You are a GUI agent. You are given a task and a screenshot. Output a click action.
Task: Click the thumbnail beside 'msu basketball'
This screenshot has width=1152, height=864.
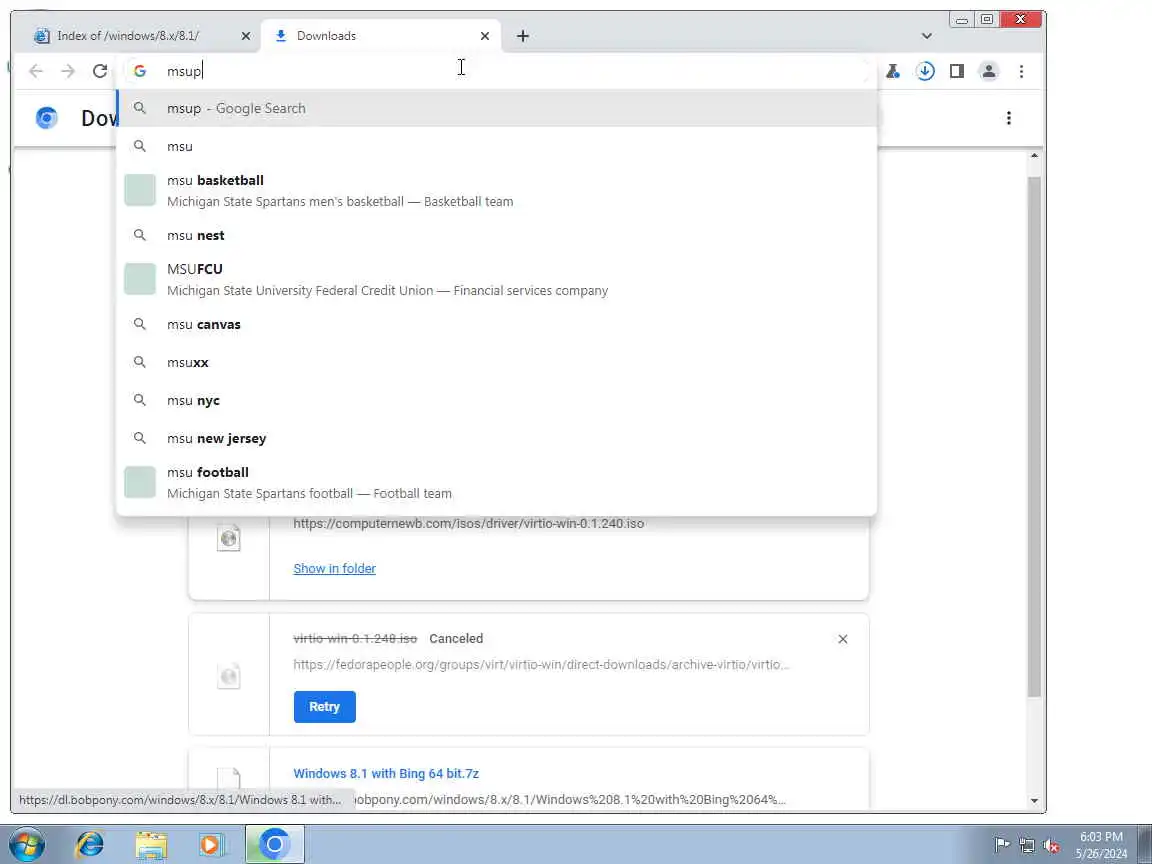140,190
